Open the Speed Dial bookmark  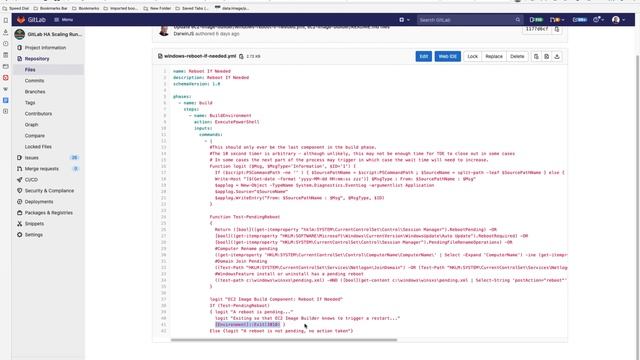(16, 8)
